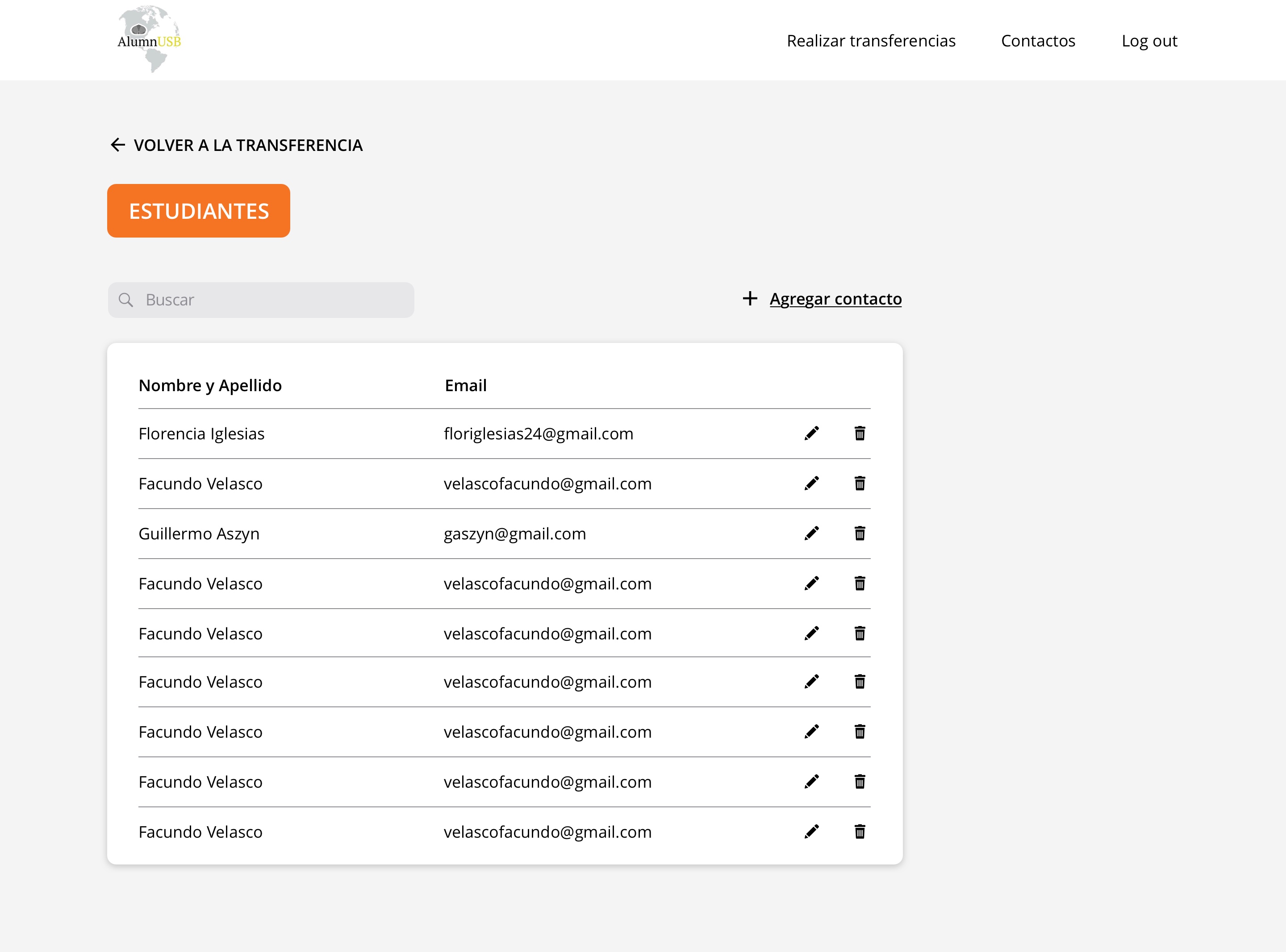Viewport: 1286px width, 952px height.
Task: Click the gaszyn@gmail.com email cell
Action: [x=514, y=534]
